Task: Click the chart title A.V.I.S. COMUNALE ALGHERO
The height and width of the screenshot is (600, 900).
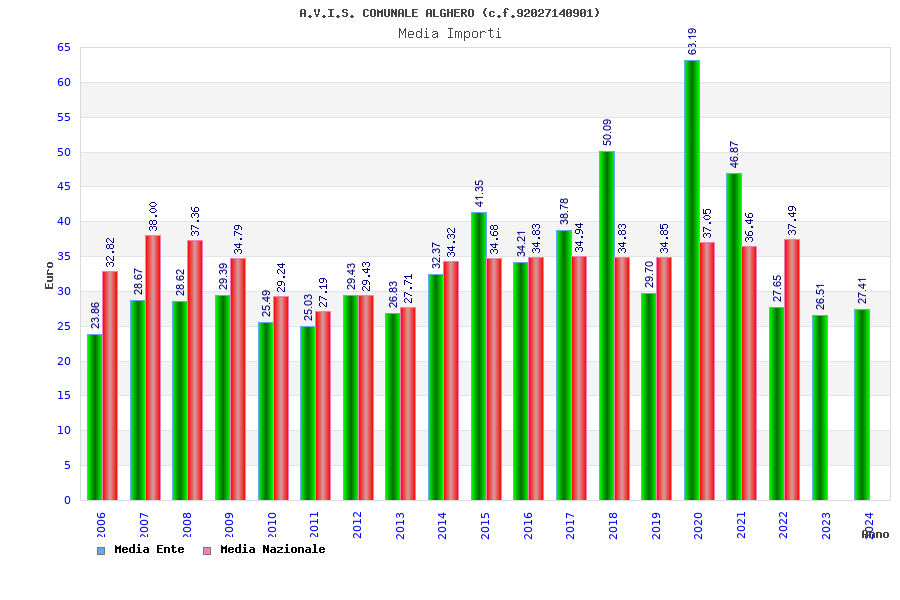Action: coord(449,13)
